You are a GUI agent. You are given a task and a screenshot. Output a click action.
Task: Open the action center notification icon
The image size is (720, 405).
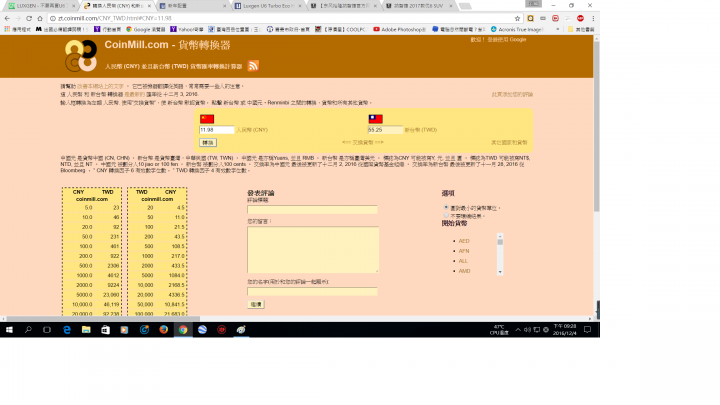587,330
